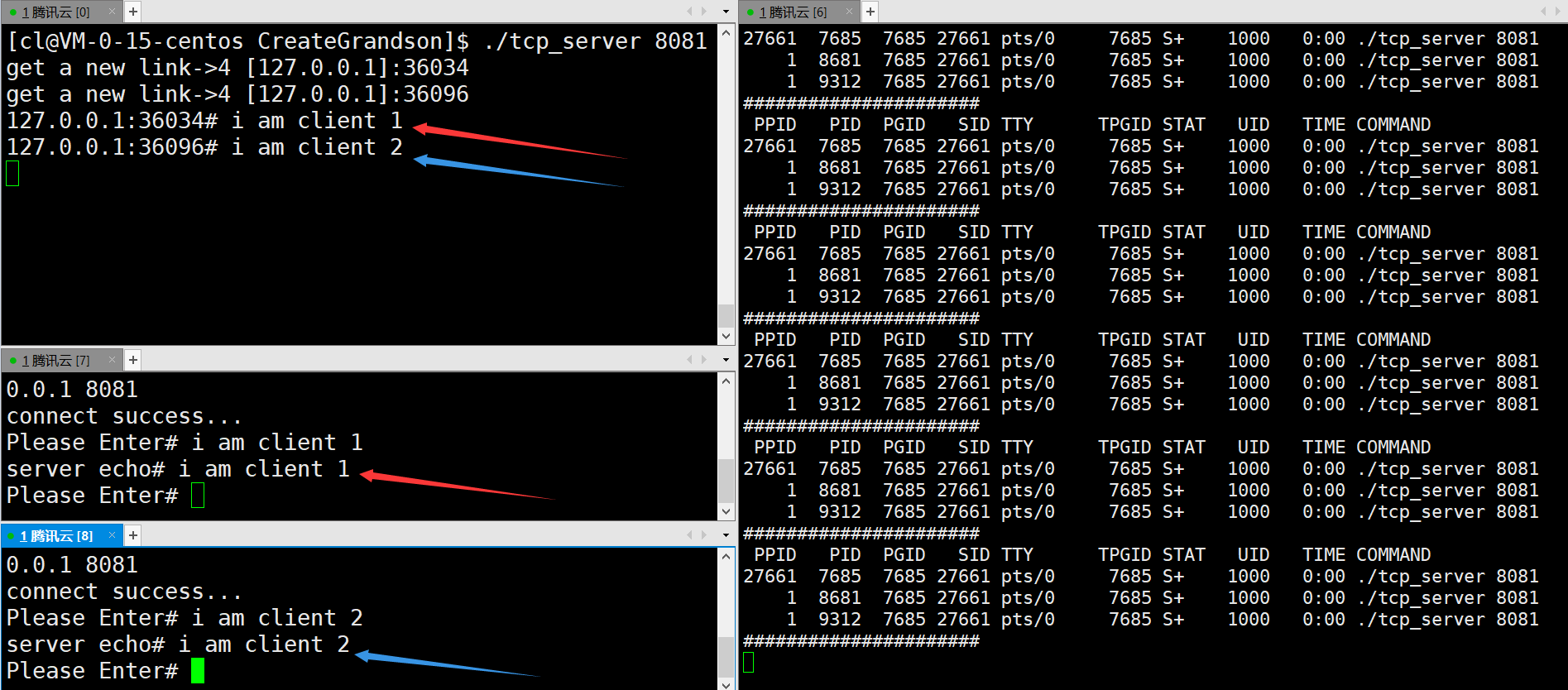Screen dimensions: 1568x690
Task: Click scrollbar thumb in client 1 pane
Action: point(726,481)
